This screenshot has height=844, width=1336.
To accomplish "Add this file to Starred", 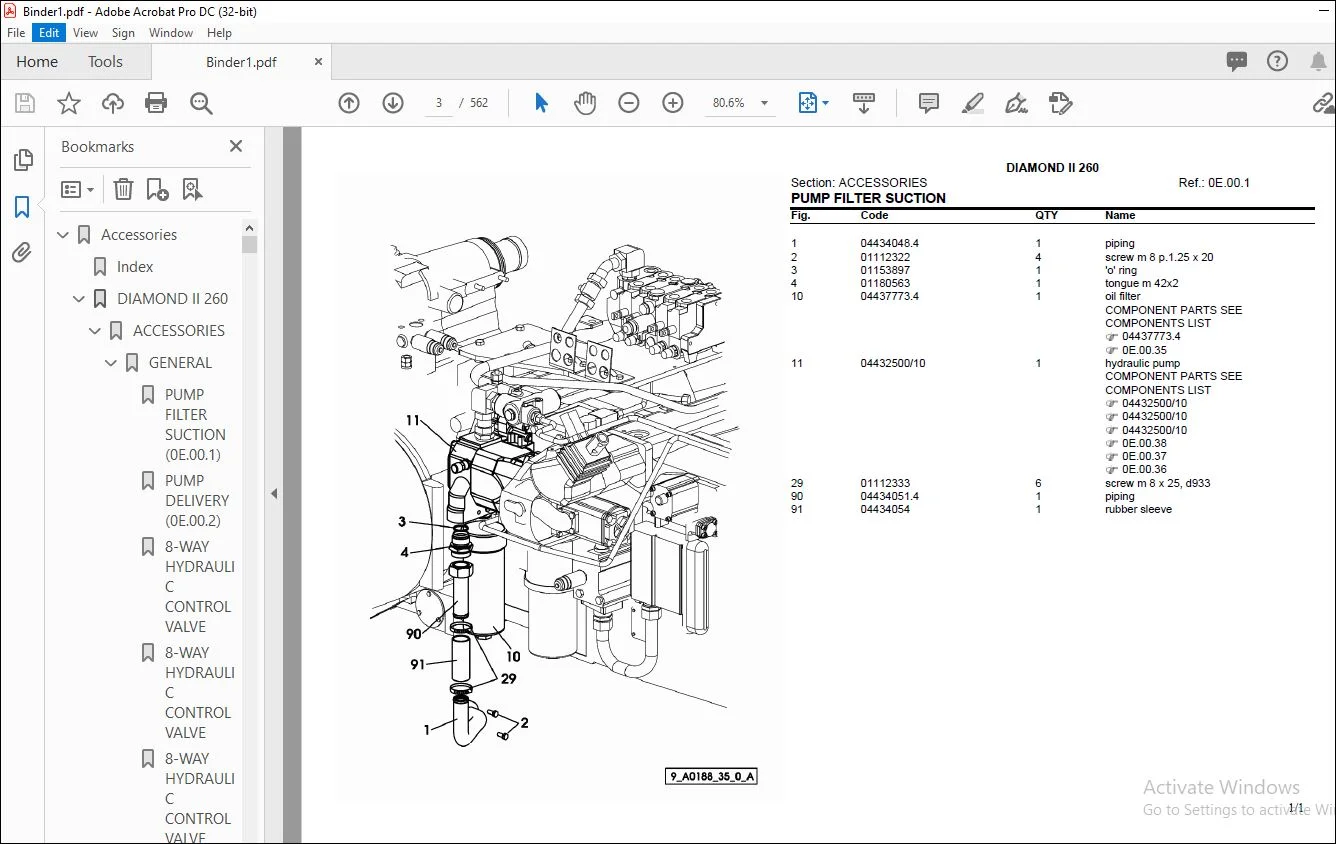I will 69,103.
